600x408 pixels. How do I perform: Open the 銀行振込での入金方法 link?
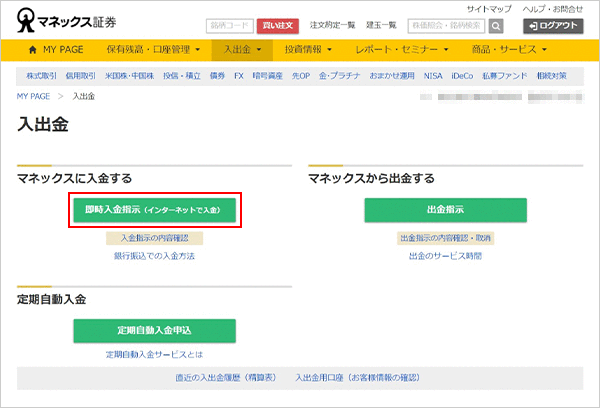tap(154, 257)
